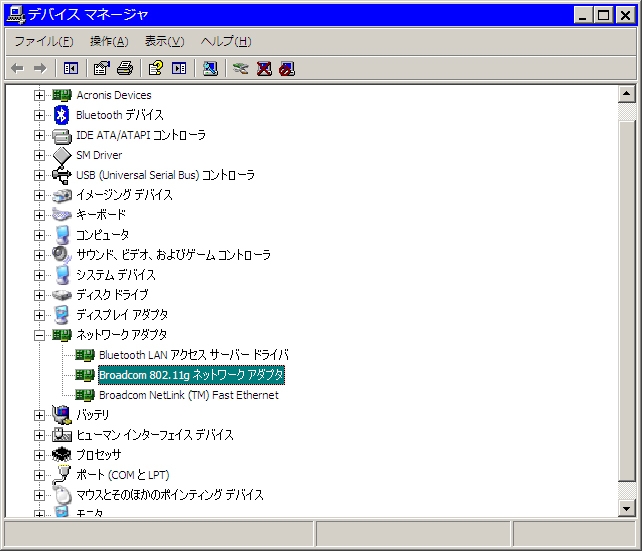Click the イメージング デバイス label

coord(124,195)
